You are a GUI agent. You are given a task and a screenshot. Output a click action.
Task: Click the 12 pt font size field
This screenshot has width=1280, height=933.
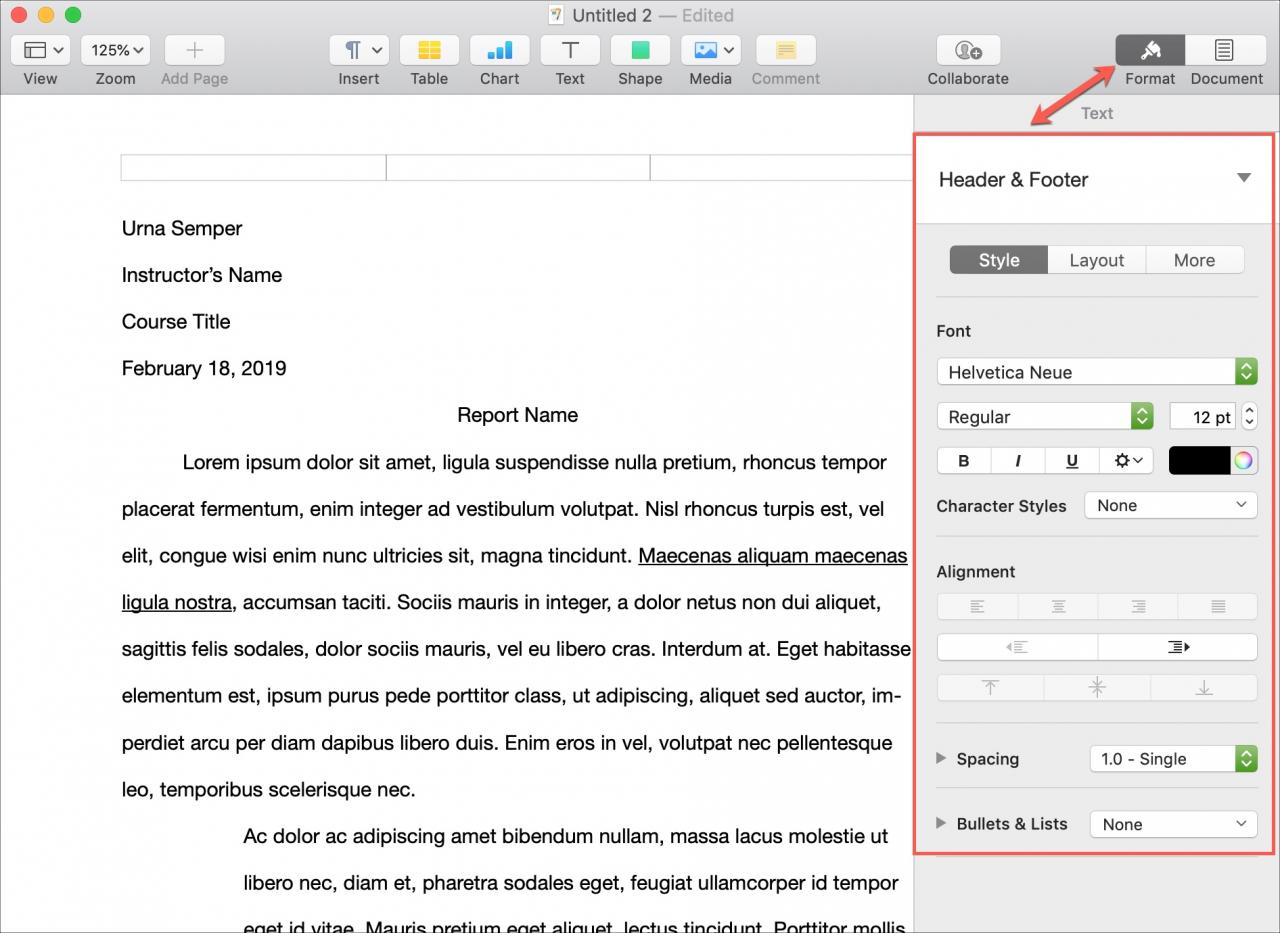[x=1203, y=417]
